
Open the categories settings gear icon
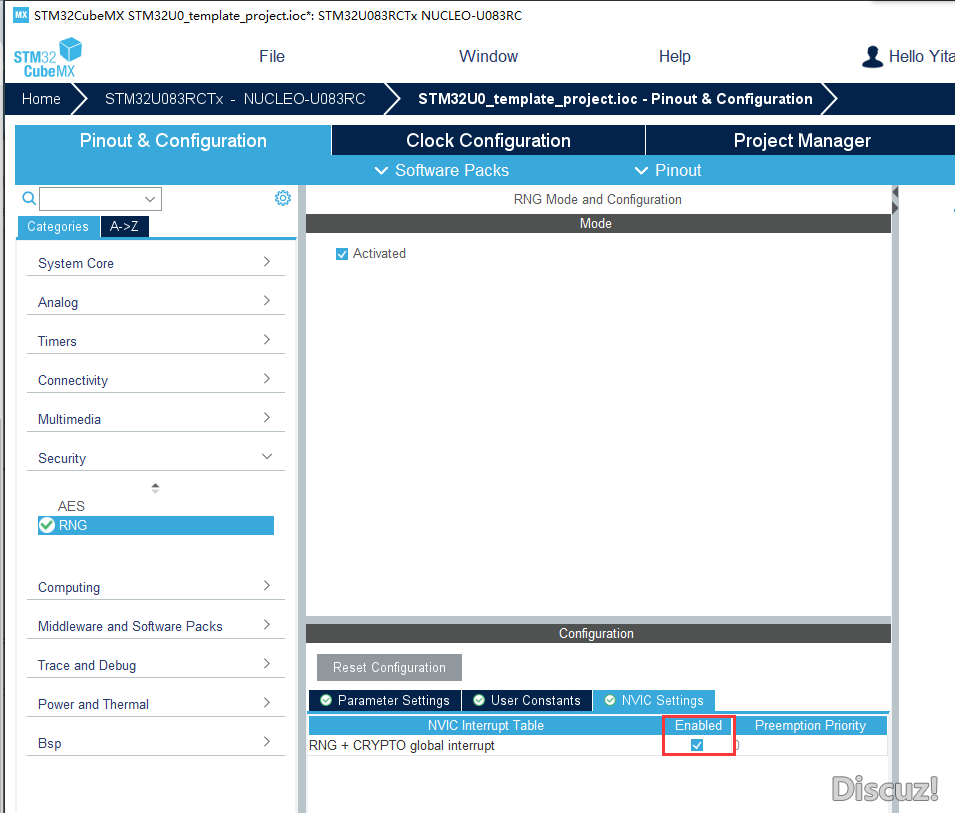[283, 198]
